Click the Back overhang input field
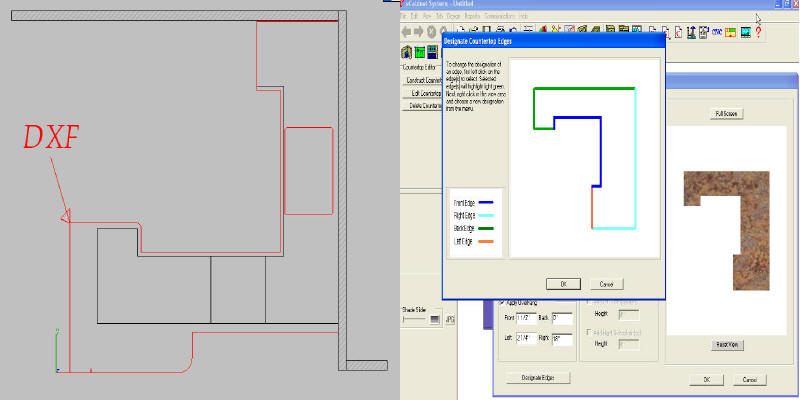Screen dimensions: 800x400 [562, 319]
